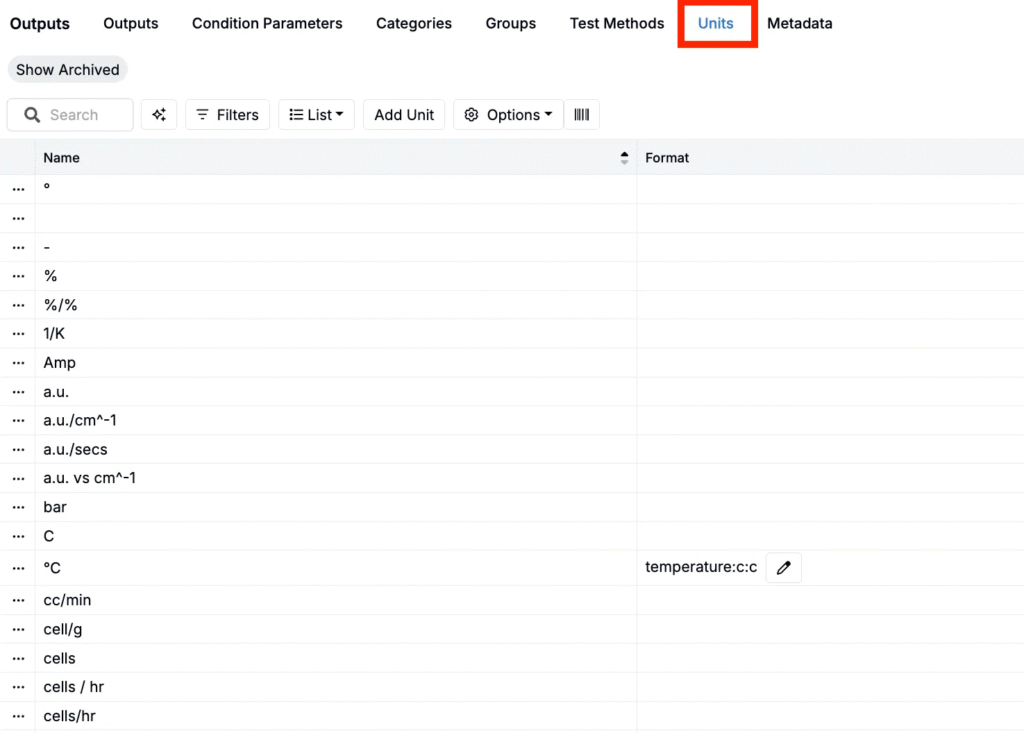1024x733 pixels.
Task: Click the Add Unit button
Action: pos(404,115)
